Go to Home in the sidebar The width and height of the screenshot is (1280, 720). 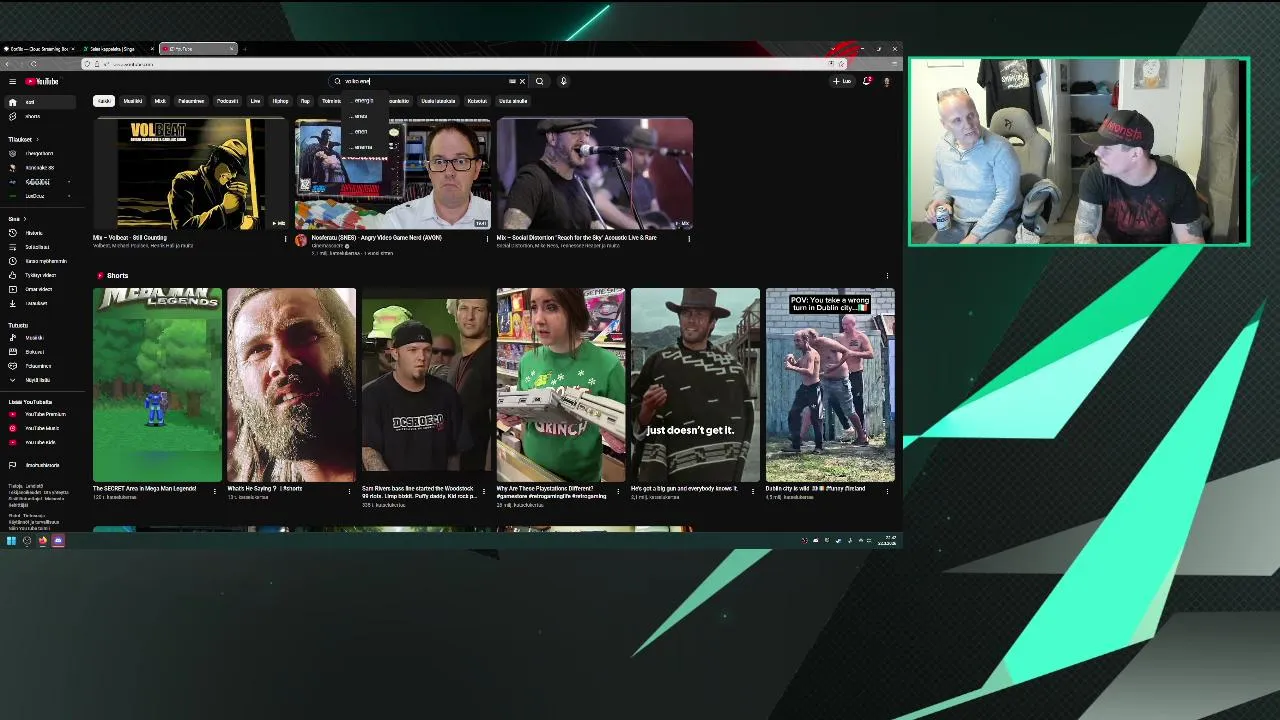tap(40, 102)
